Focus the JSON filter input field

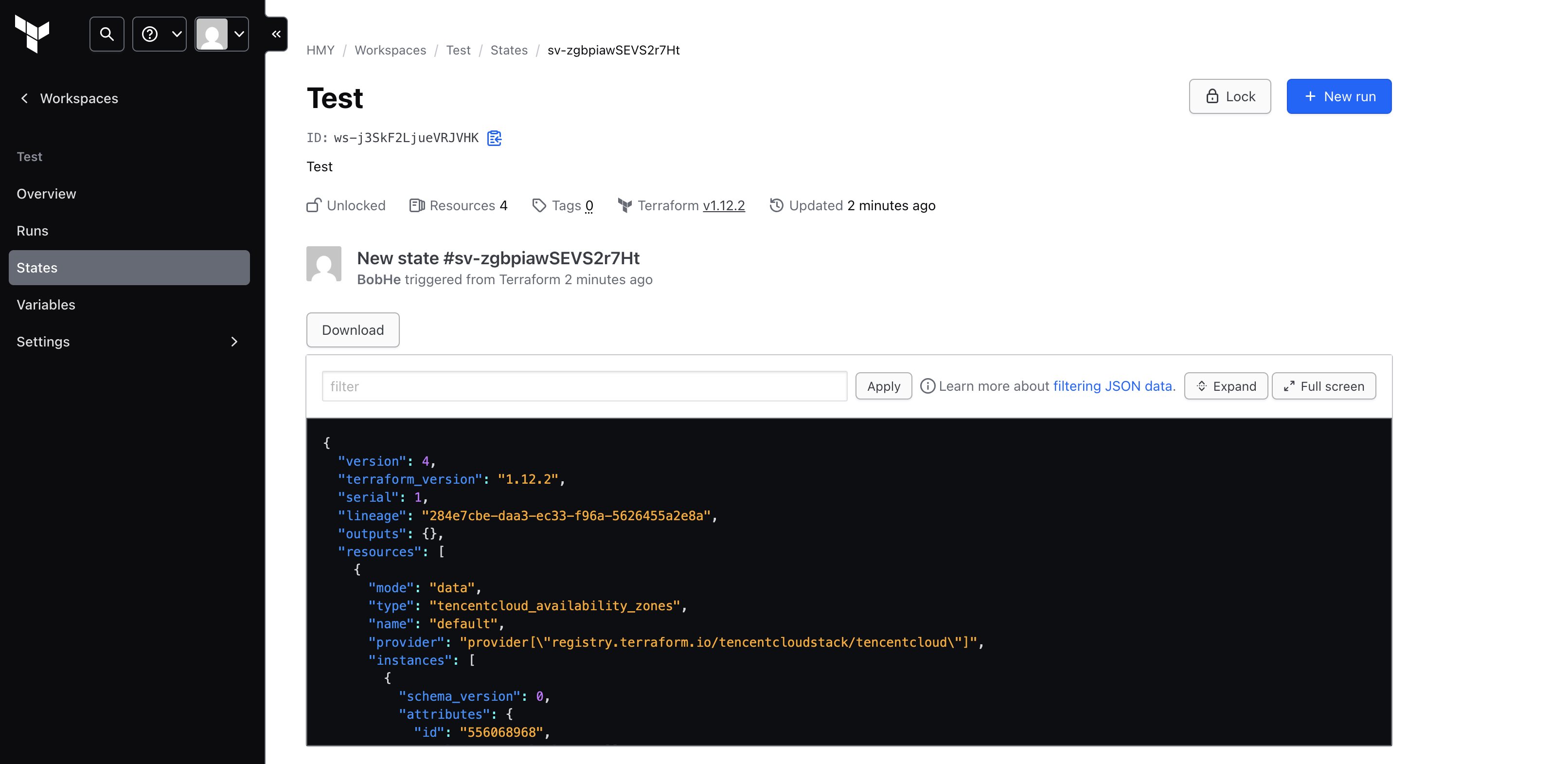pos(584,386)
